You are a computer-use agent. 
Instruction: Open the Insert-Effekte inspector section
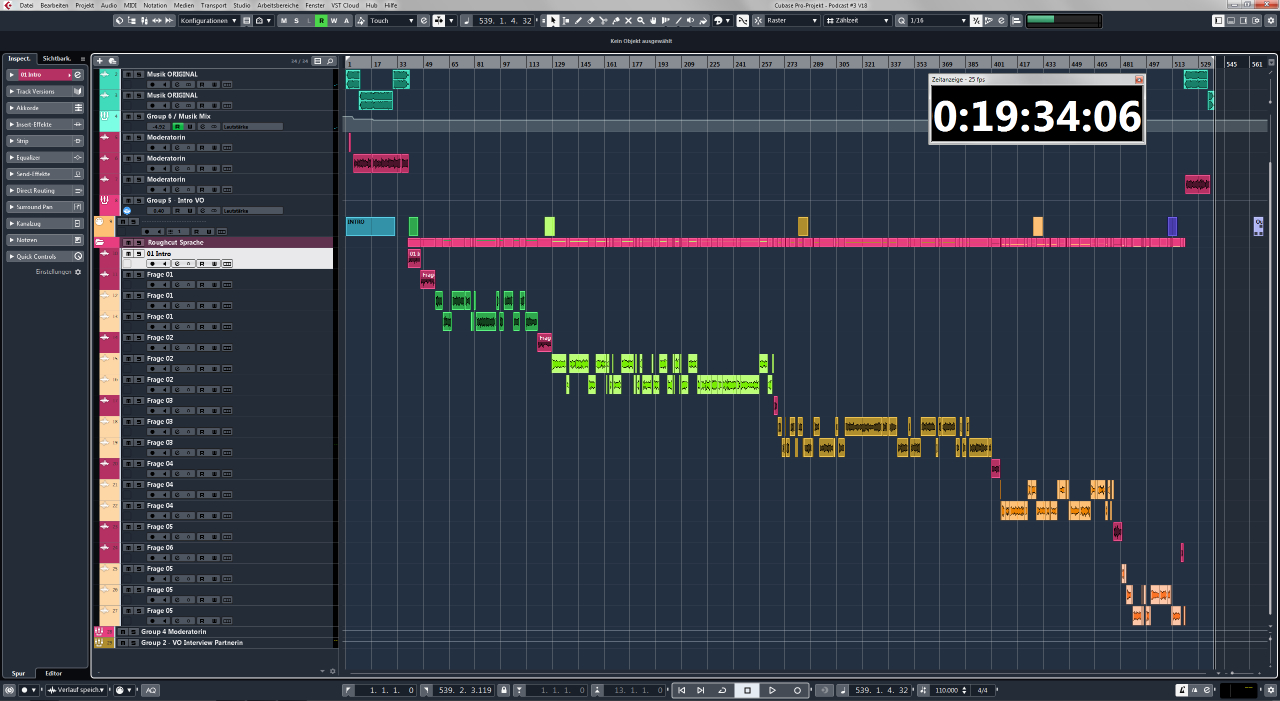(x=45, y=124)
